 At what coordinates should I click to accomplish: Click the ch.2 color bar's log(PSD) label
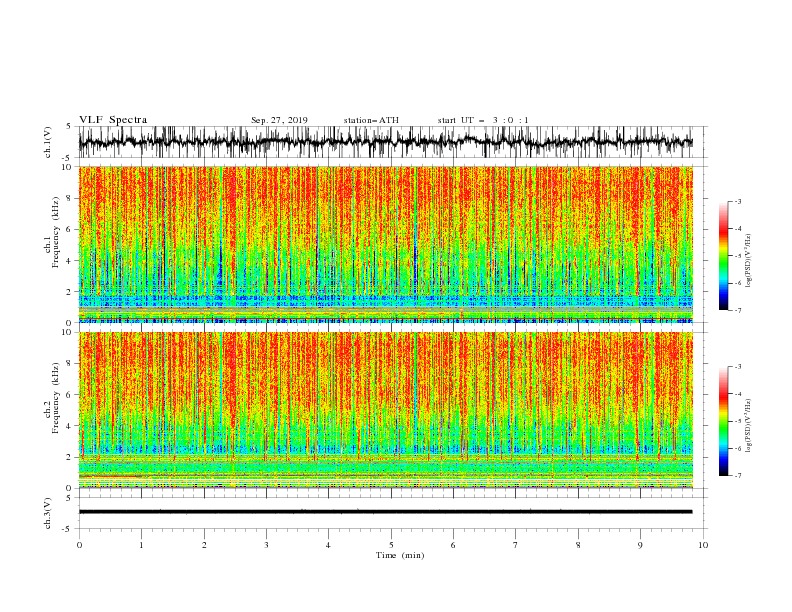[x=749, y=427]
